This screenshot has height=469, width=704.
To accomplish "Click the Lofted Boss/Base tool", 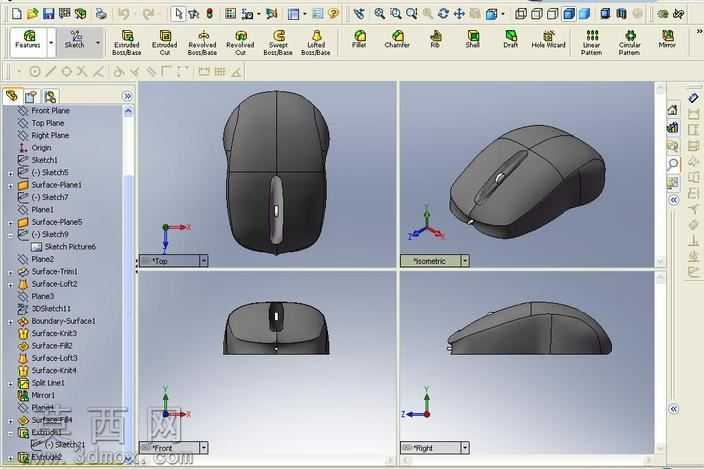I will (x=316, y=43).
